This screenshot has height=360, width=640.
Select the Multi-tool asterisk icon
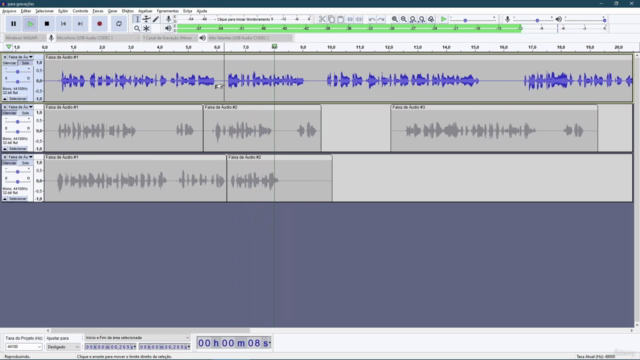[146, 29]
